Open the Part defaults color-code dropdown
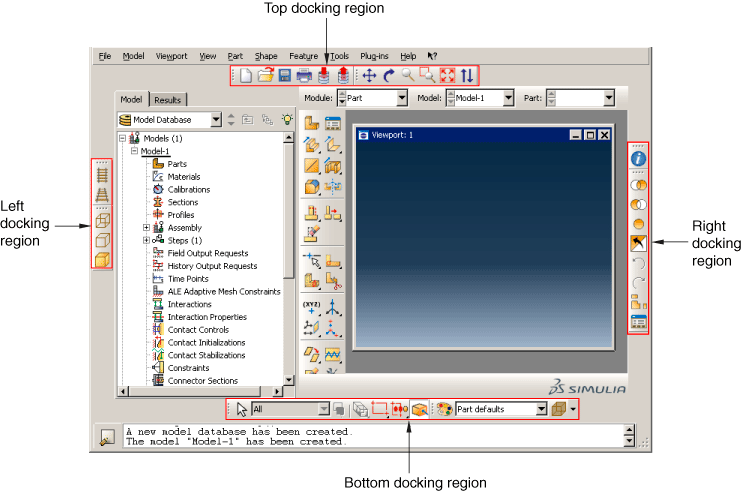742x491 pixels. 541,409
